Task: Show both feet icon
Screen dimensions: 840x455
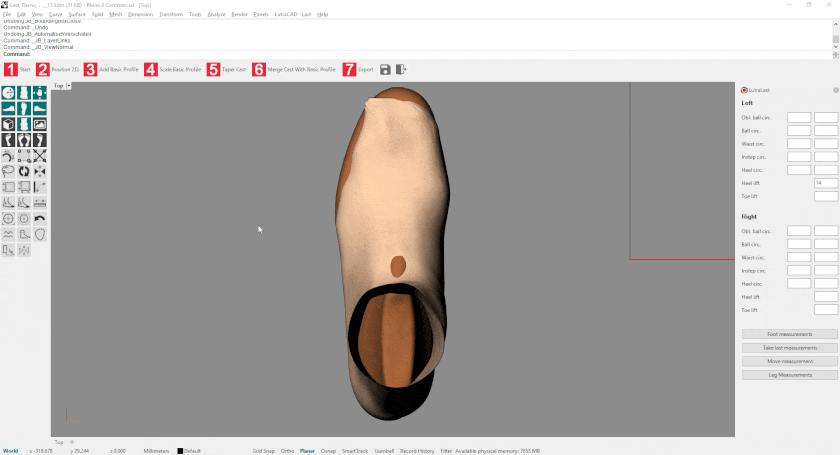Action: (24, 140)
